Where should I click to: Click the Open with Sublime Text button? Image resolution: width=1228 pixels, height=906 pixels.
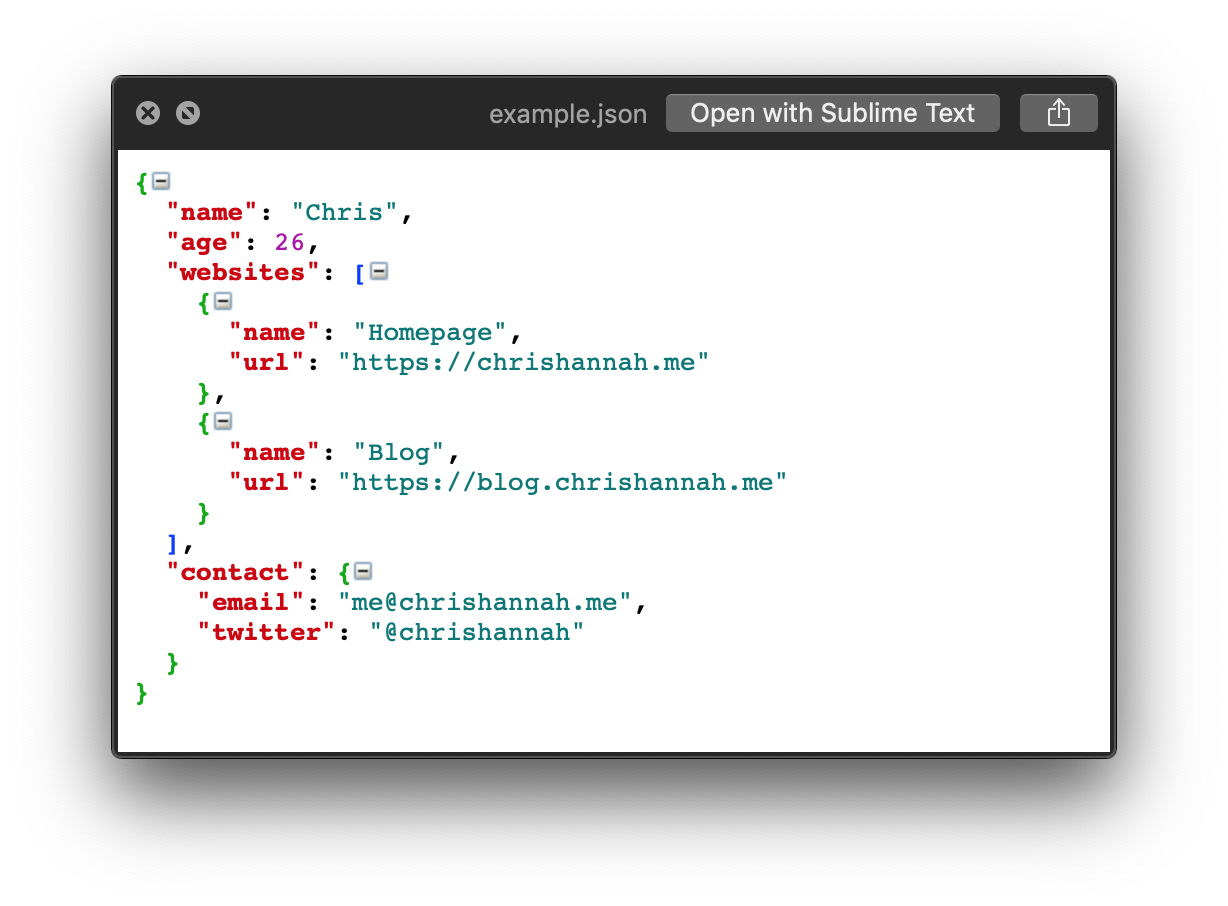832,113
